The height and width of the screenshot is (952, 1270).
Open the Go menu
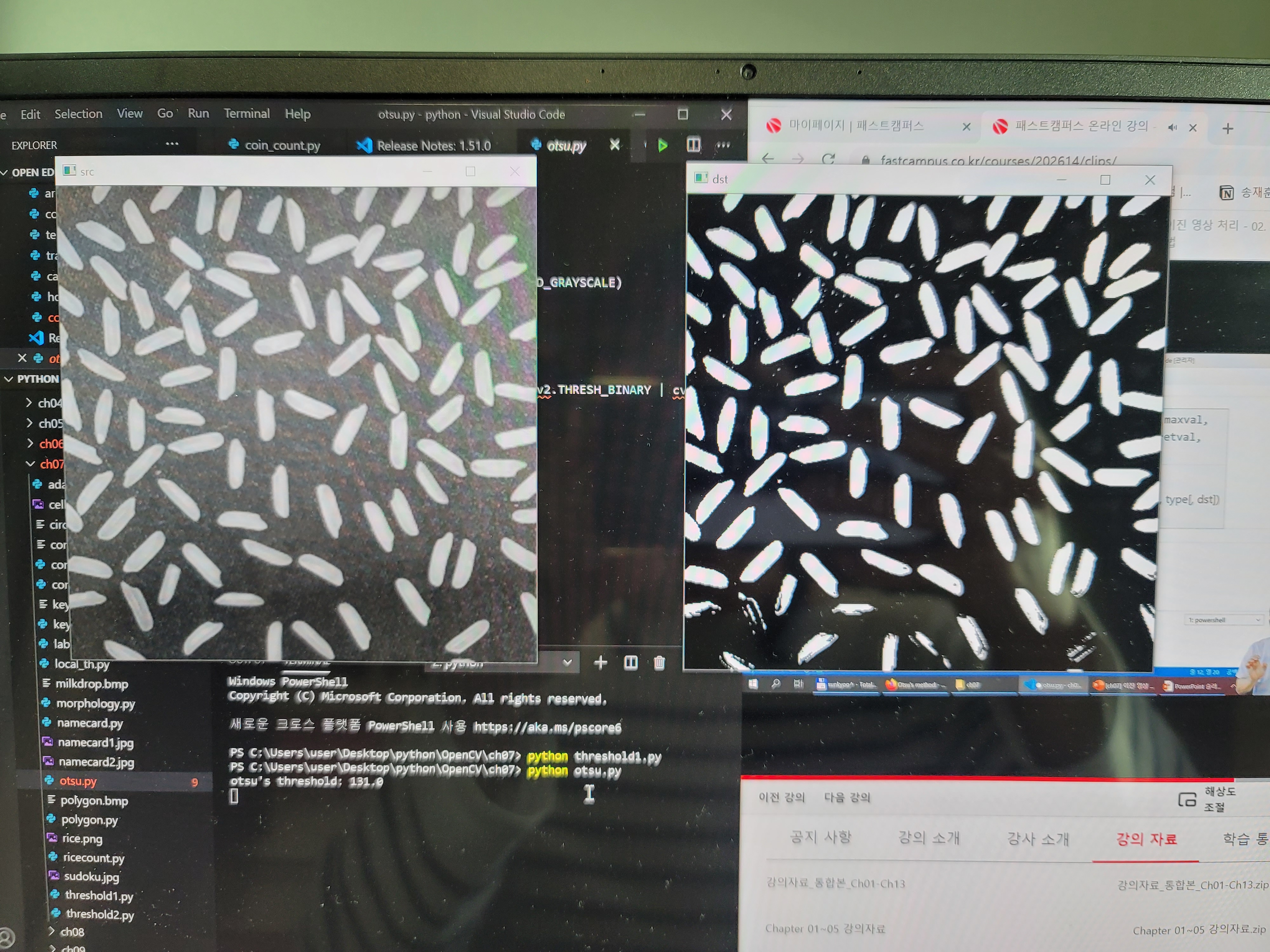[165, 113]
